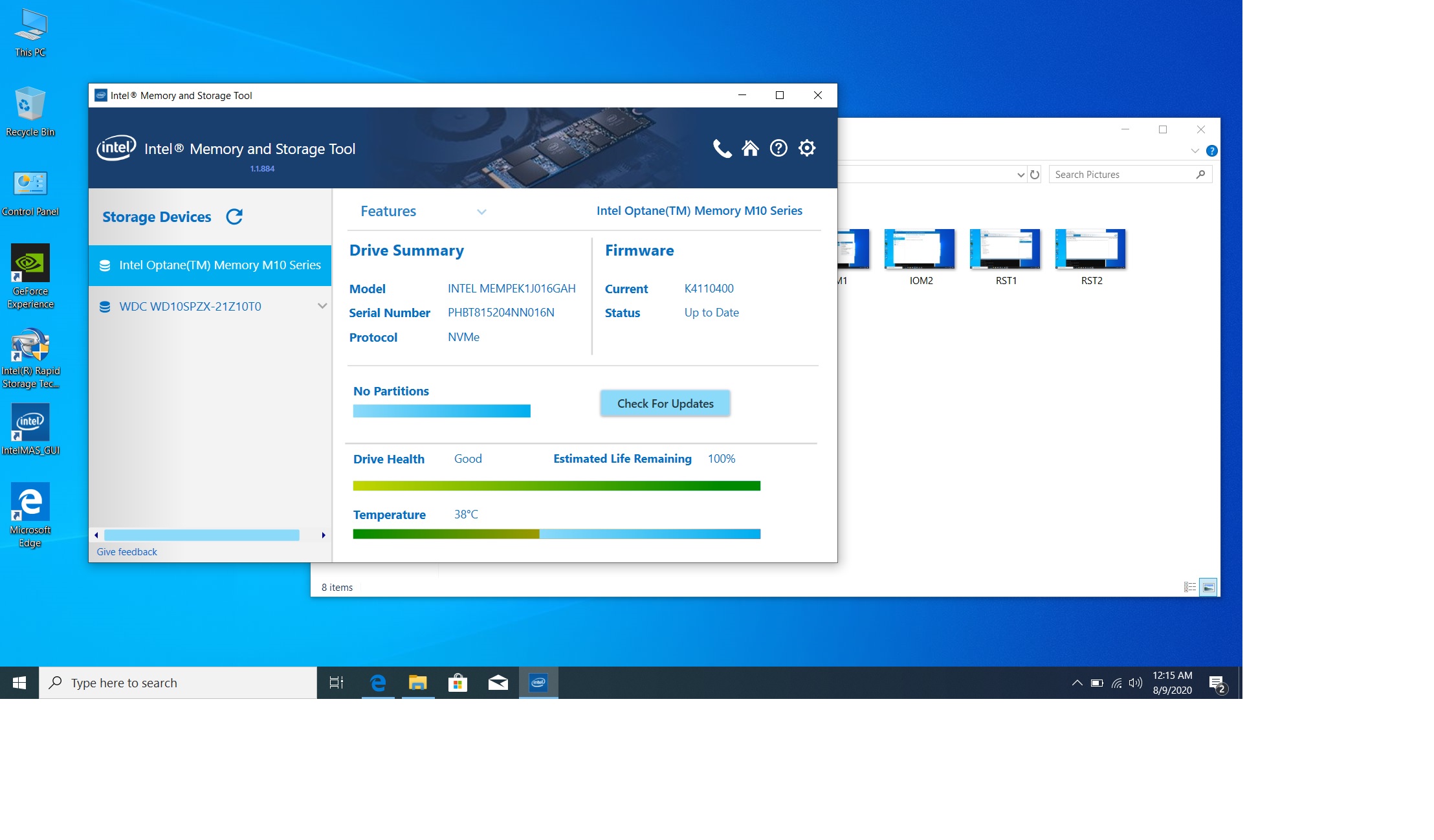Click the phone contact support icon
1434x840 pixels.
(x=722, y=149)
